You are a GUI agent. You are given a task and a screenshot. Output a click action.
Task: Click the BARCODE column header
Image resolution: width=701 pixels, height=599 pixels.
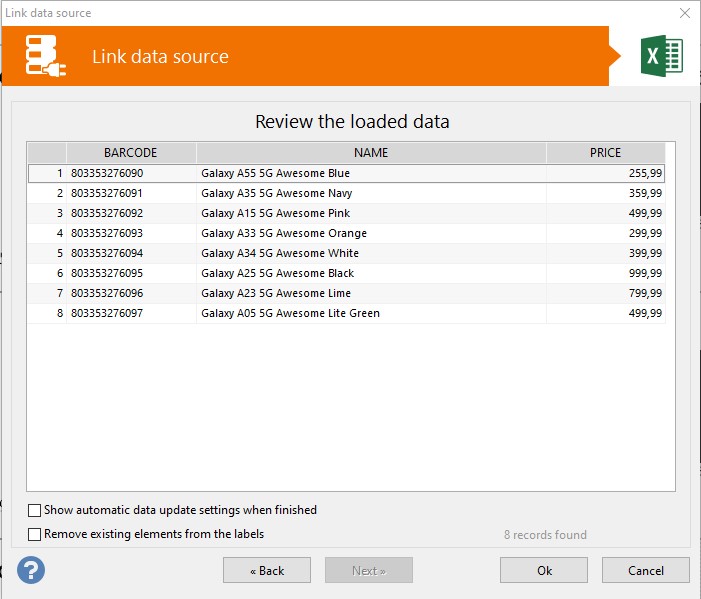click(131, 153)
